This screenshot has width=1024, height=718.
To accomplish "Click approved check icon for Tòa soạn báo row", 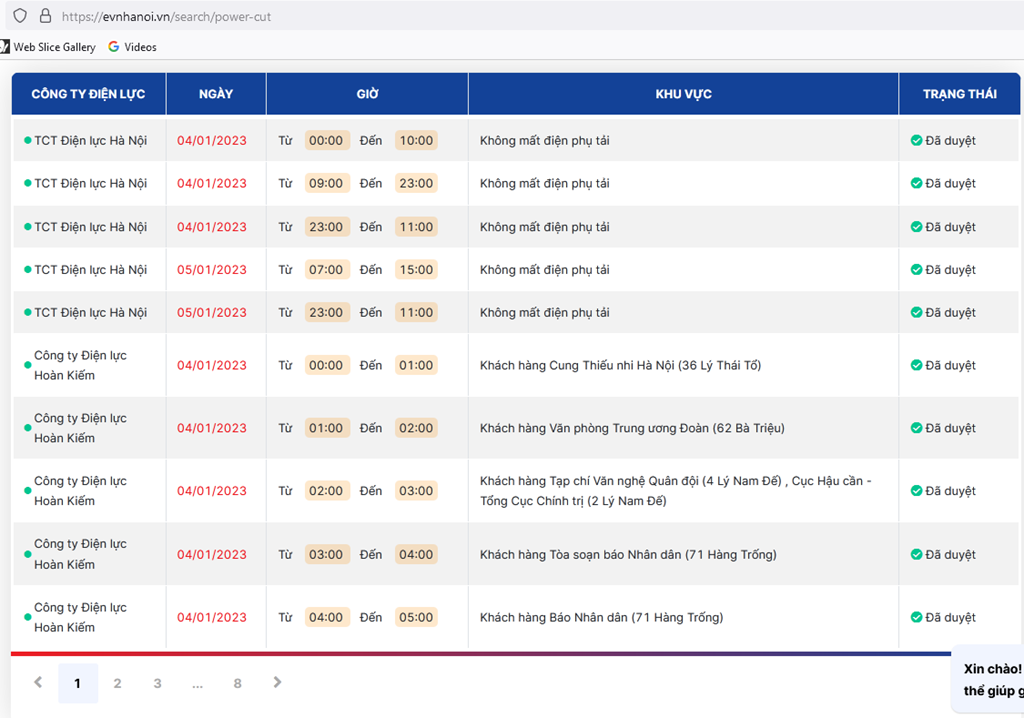I will (x=916, y=555).
